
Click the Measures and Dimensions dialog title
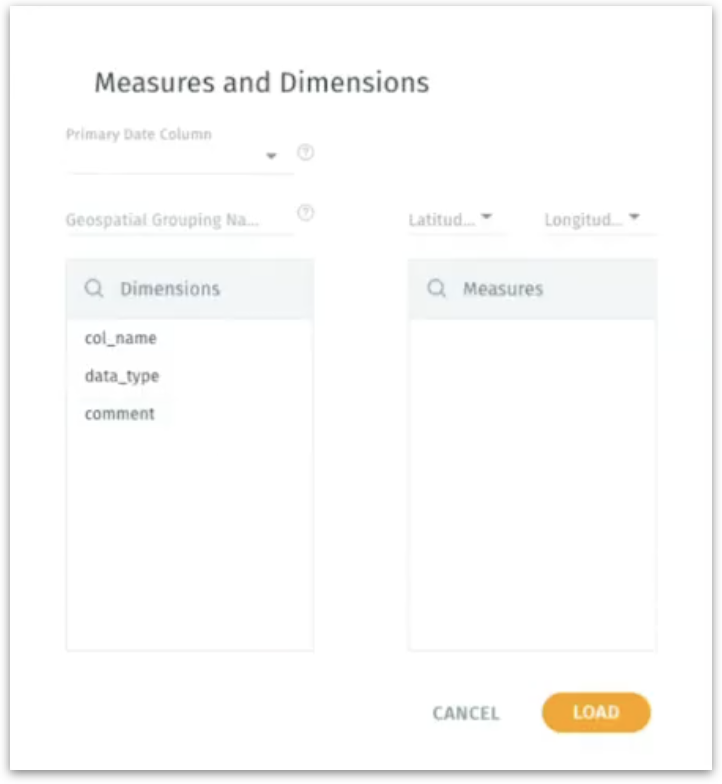(x=262, y=82)
